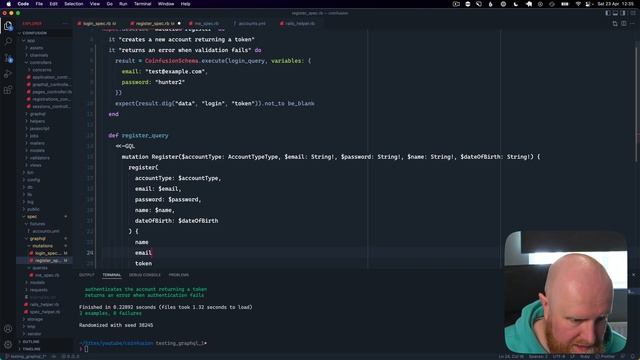Open me_spec.rb in the Explorer tree

[x=47, y=276]
